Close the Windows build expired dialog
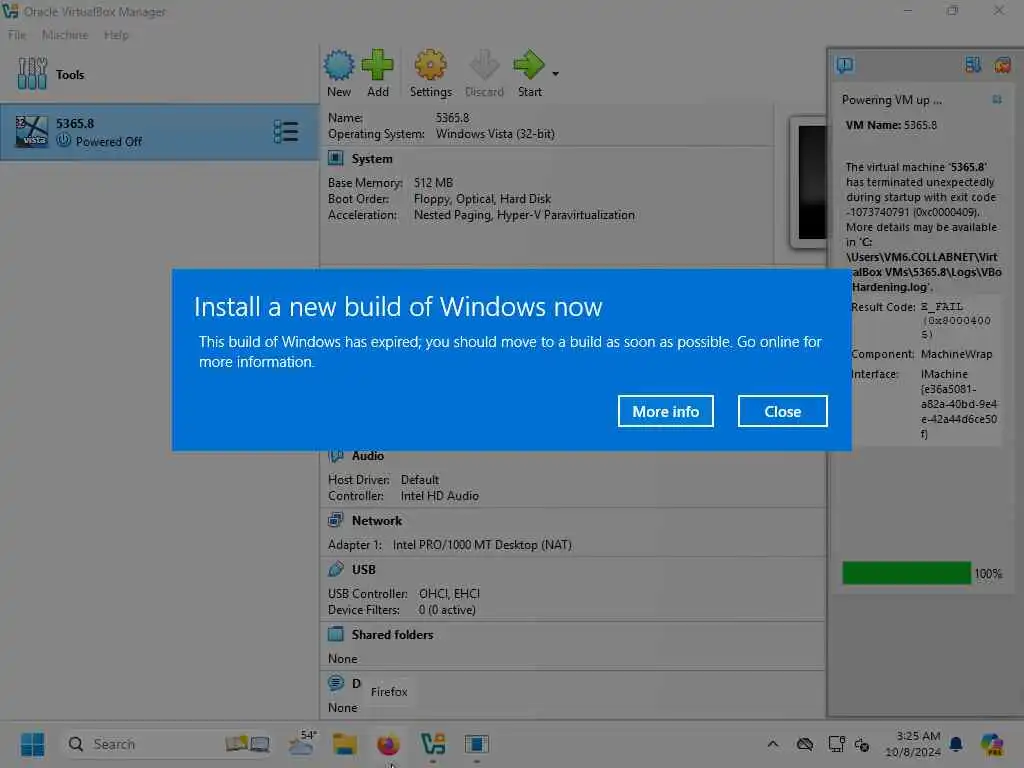Image resolution: width=1024 pixels, height=768 pixels. 782,411
